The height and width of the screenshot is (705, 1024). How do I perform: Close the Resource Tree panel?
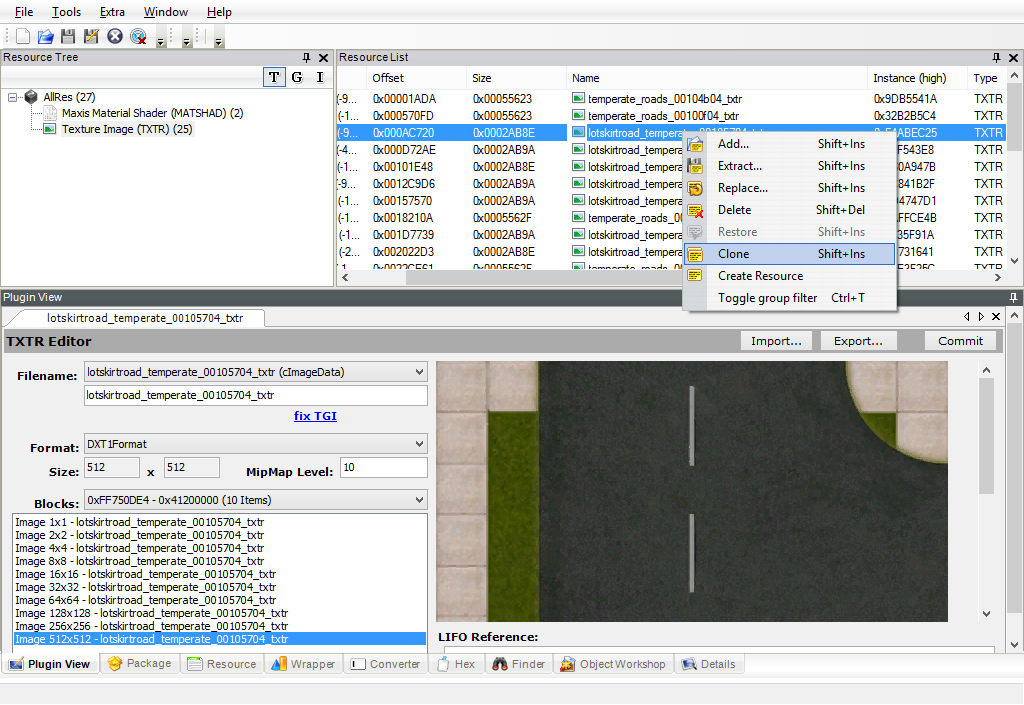click(x=323, y=57)
